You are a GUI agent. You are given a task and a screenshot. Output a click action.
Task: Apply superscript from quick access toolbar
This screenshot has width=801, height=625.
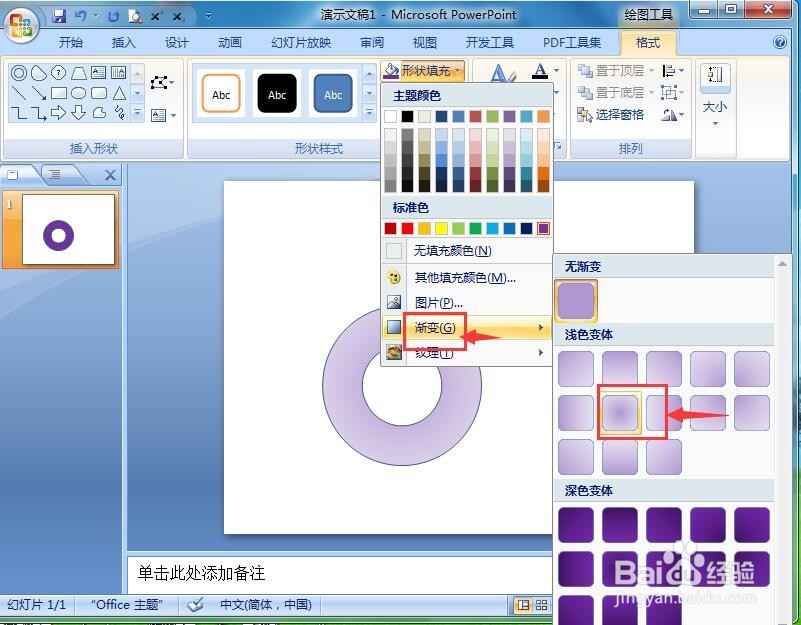156,16
